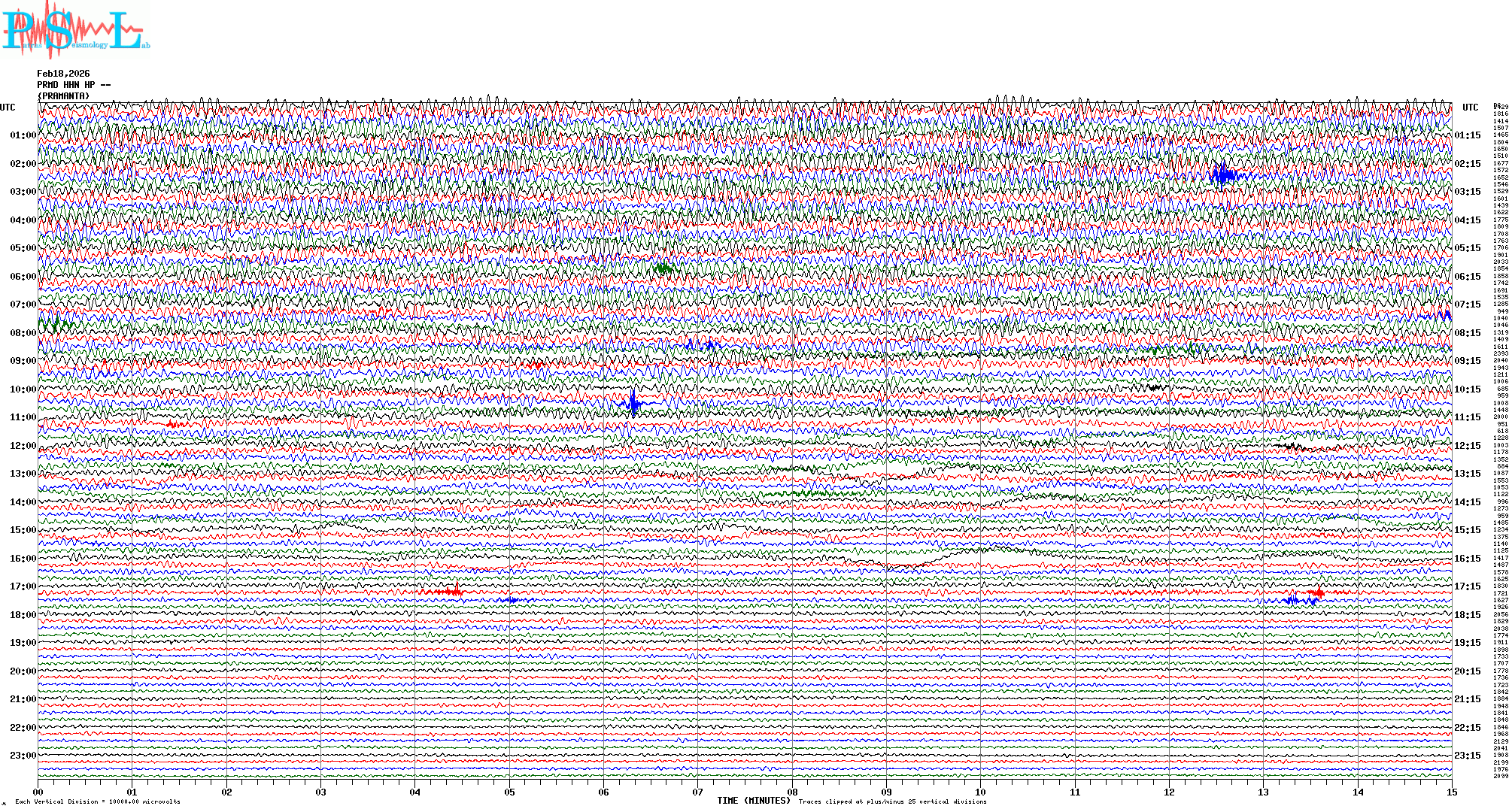Click the traces clipped footnote text
Screen dimensions: 1512x812
(x=892, y=801)
